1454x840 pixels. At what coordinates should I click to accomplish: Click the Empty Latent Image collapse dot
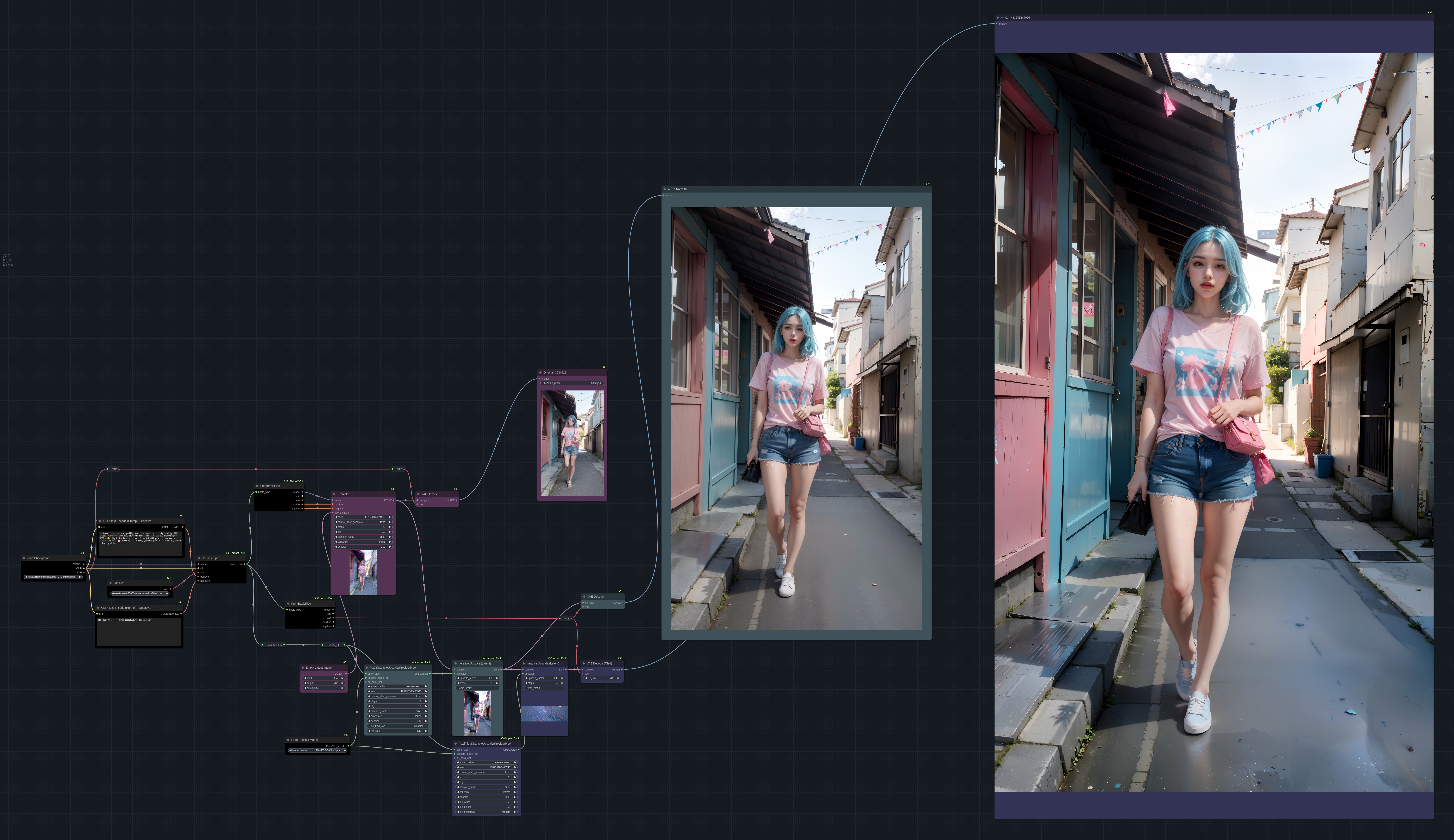pos(302,668)
